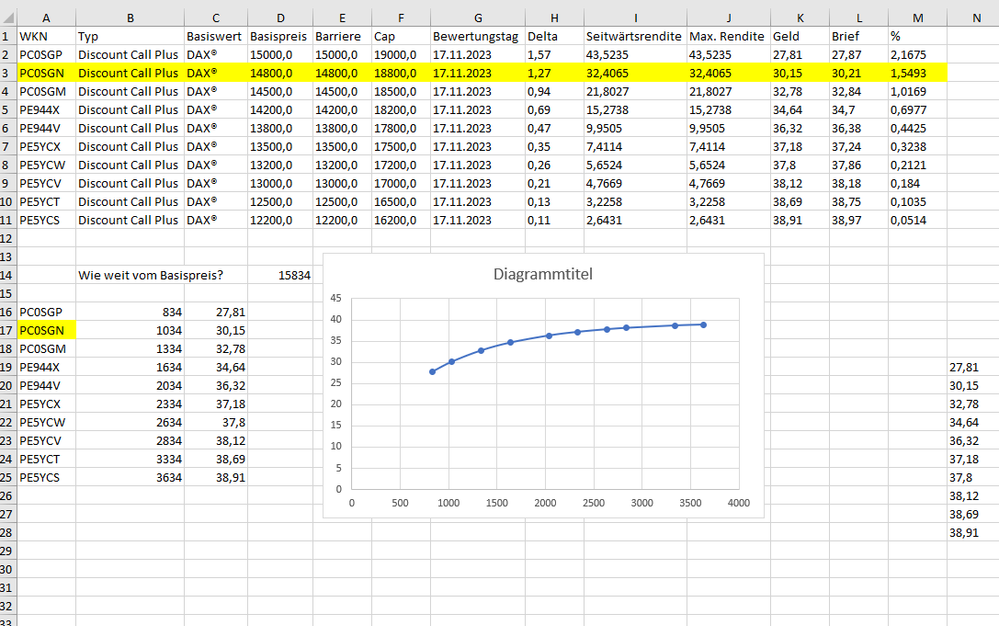The width and height of the screenshot is (999, 626).
Task: Click rightmost data point on chart line
Action: point(704,324)
